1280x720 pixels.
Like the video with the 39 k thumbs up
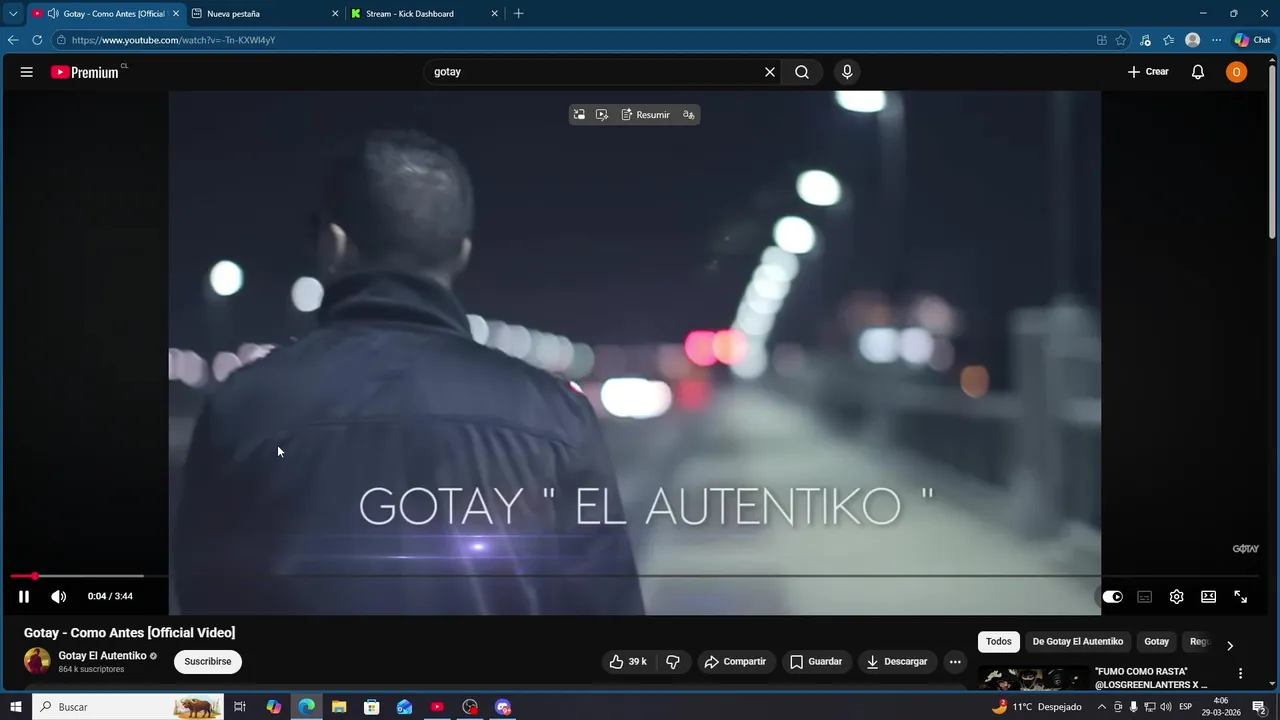pyautogui.click(x=628, y=662)
